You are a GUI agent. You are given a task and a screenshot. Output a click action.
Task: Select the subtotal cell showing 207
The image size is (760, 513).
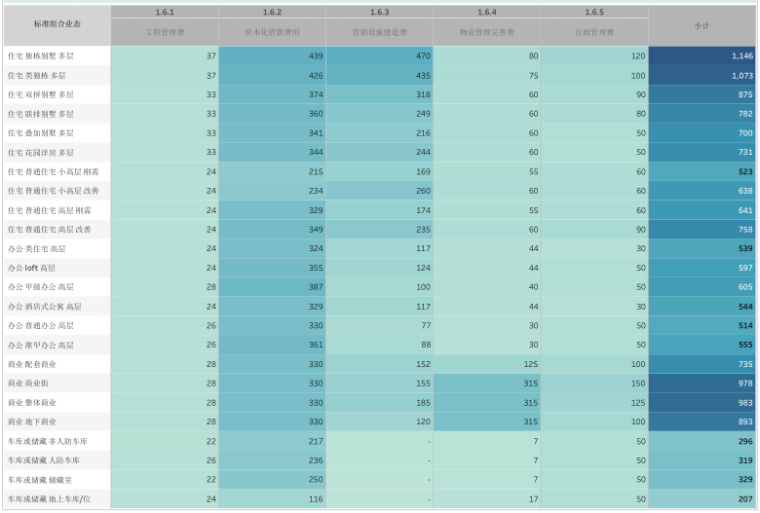click(x=702, y=498)
